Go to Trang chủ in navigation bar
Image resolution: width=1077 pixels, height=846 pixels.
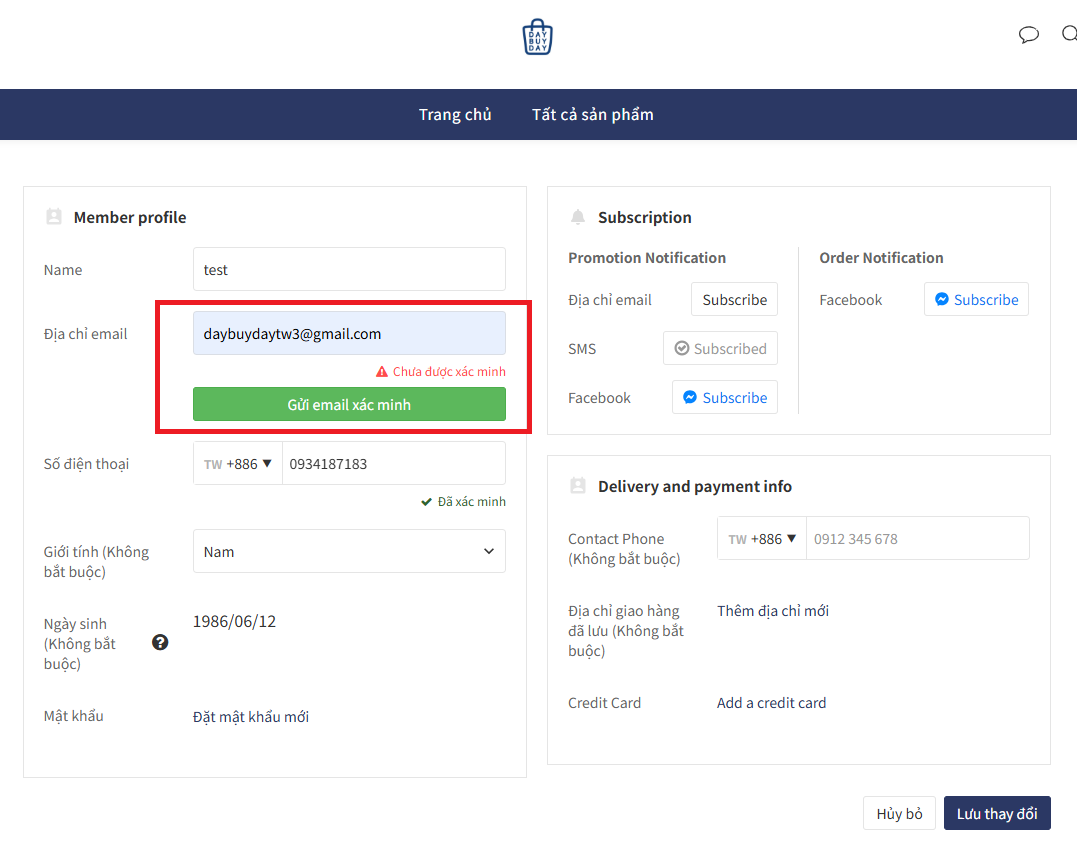455,114
